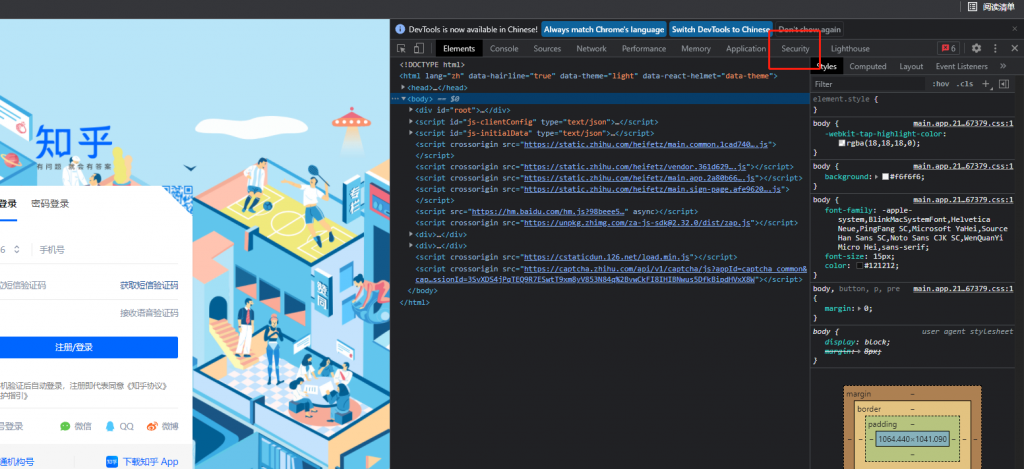
Task: Click the #f6f6f6 background color swatch
Action: (886, 177)
